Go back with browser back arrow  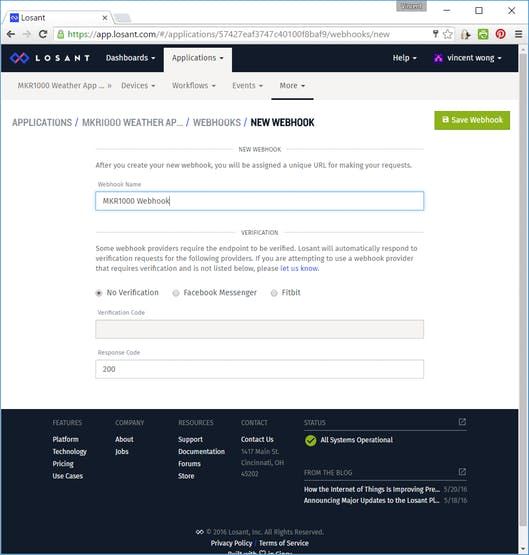click(x=11, y=34)
